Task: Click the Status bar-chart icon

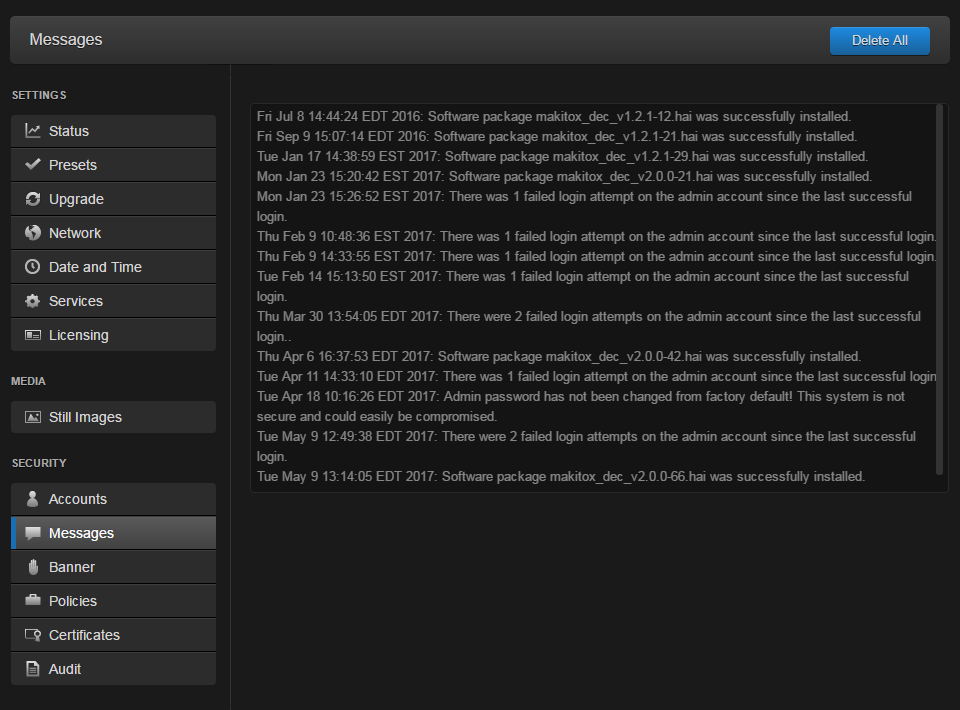Action: pos(31,130)
